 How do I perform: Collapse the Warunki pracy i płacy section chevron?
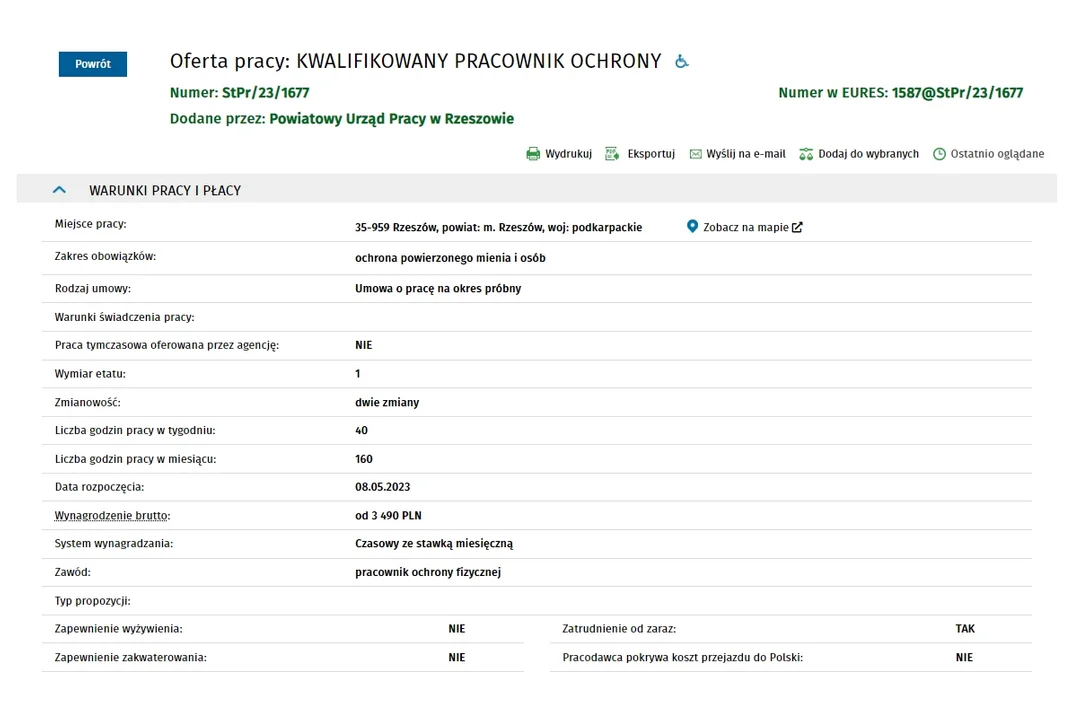pyautogui.click(x=60, y=190)
